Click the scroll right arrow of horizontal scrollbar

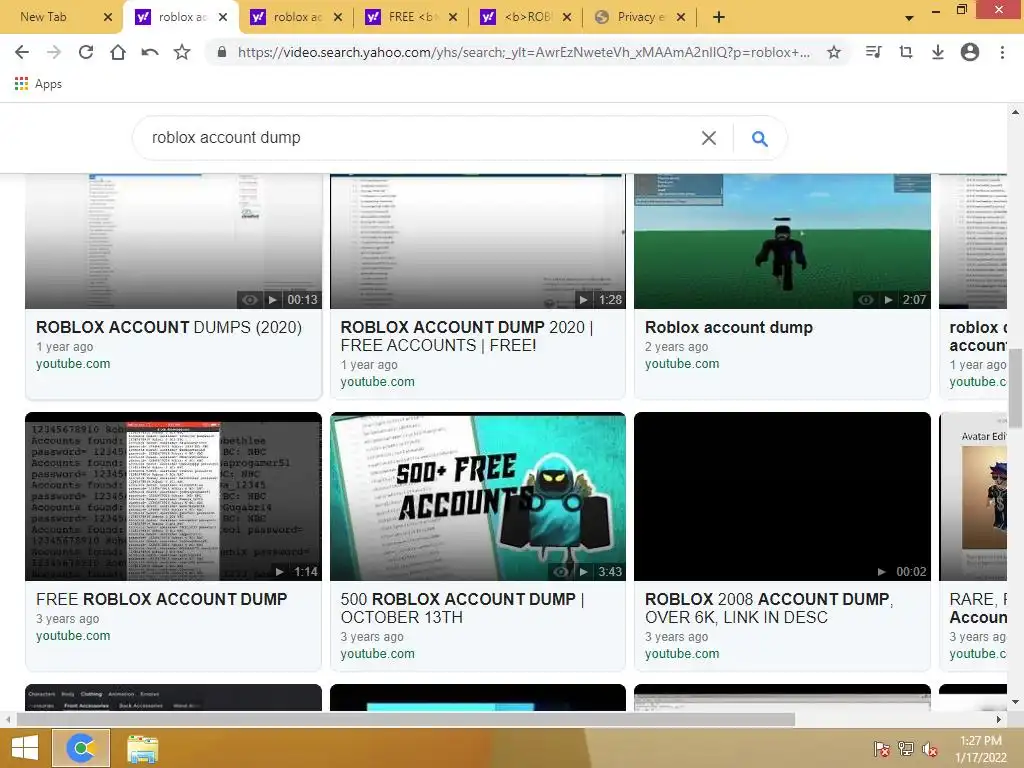pyautogui.click(x=999, y=720)
